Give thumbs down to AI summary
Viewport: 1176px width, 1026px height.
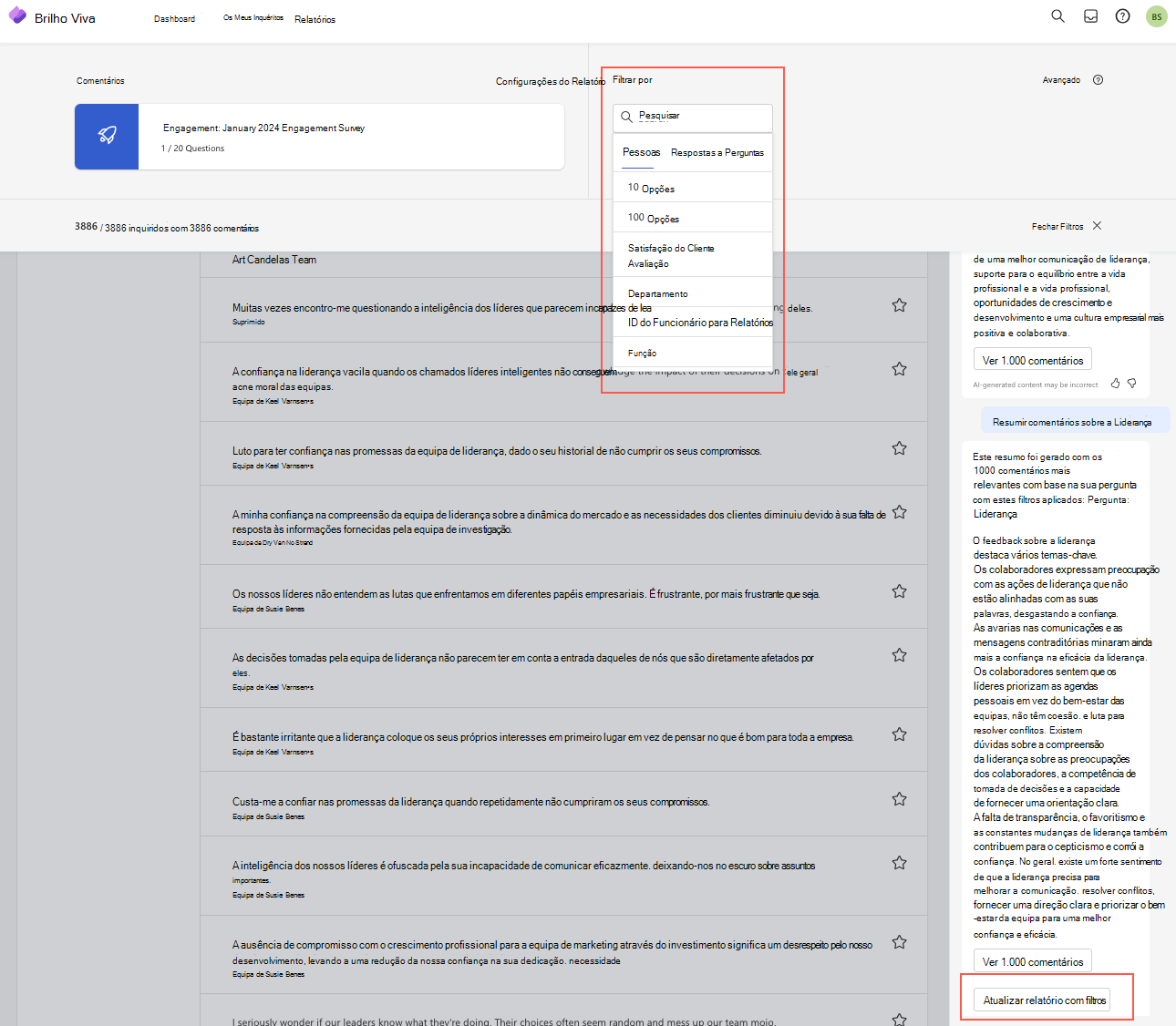(1131, 384)
